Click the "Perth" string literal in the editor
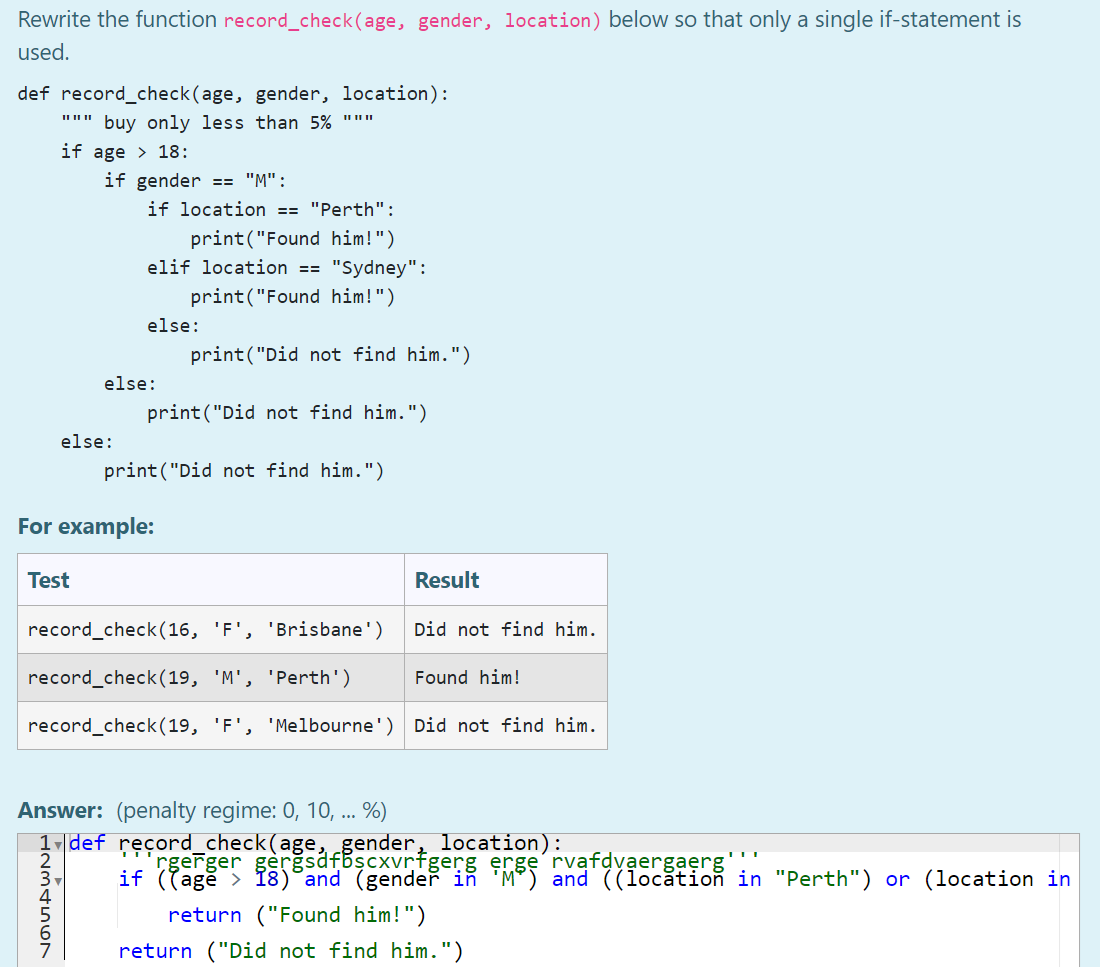Image resolution: width=1100 pixels, height=967 pixels. [x=818, y=879]
